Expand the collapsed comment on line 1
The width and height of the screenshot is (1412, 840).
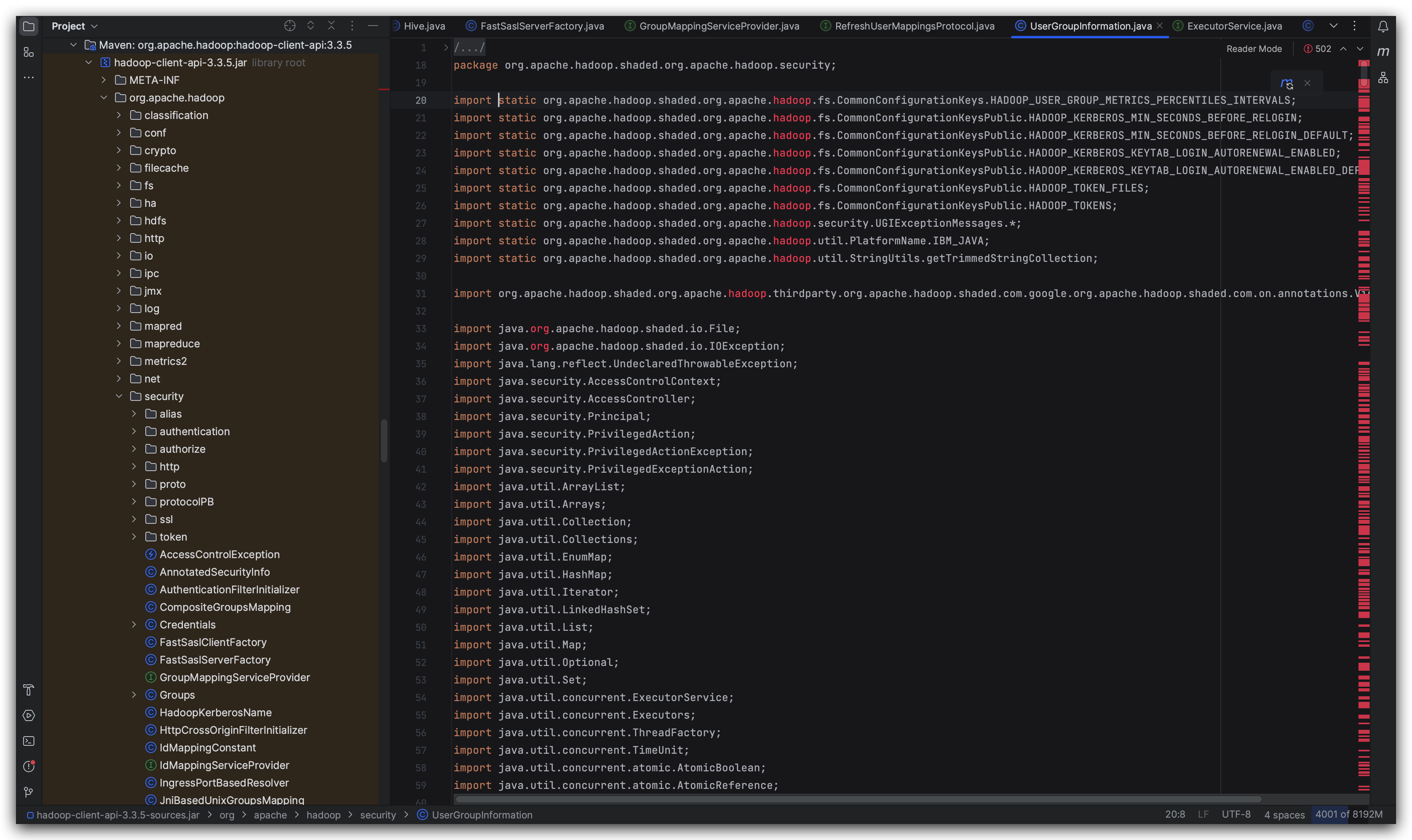[446, 48]
